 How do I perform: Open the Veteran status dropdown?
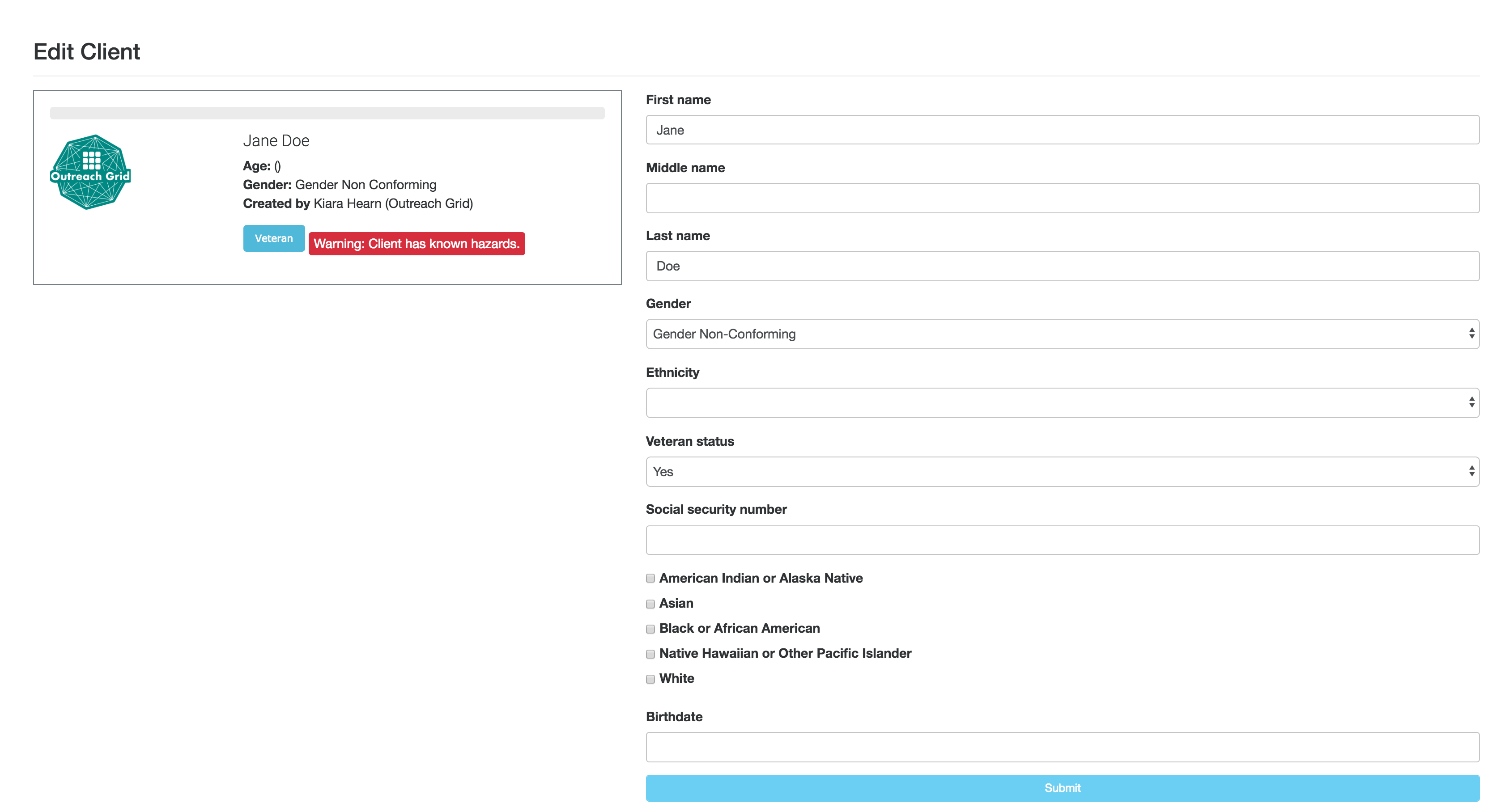(1062, 472)
